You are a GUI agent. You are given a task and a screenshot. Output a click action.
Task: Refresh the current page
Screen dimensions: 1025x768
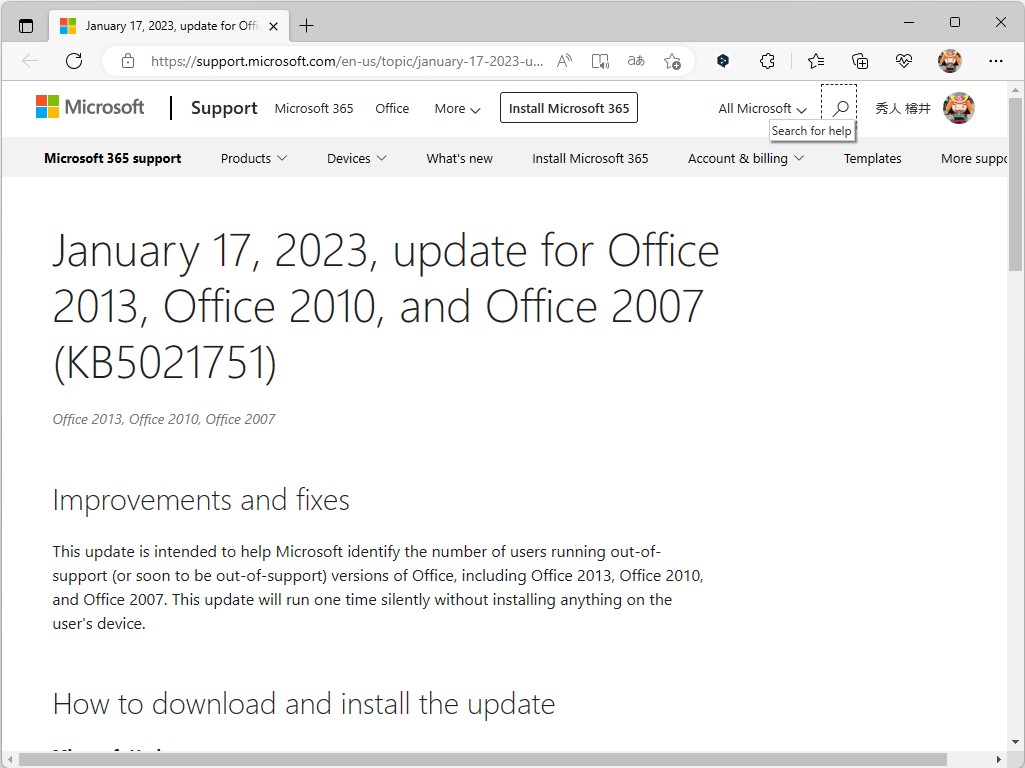click(x=74, y=61)
